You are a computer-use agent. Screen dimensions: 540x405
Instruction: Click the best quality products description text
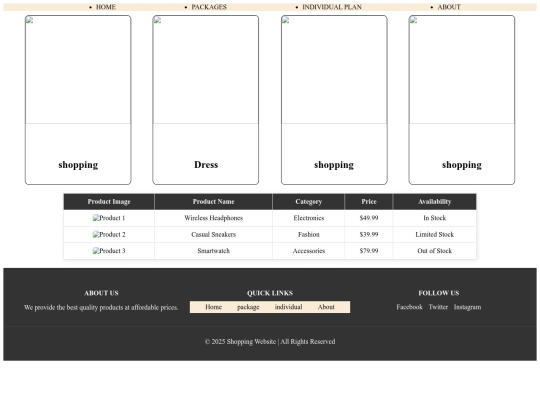(101, 308)
